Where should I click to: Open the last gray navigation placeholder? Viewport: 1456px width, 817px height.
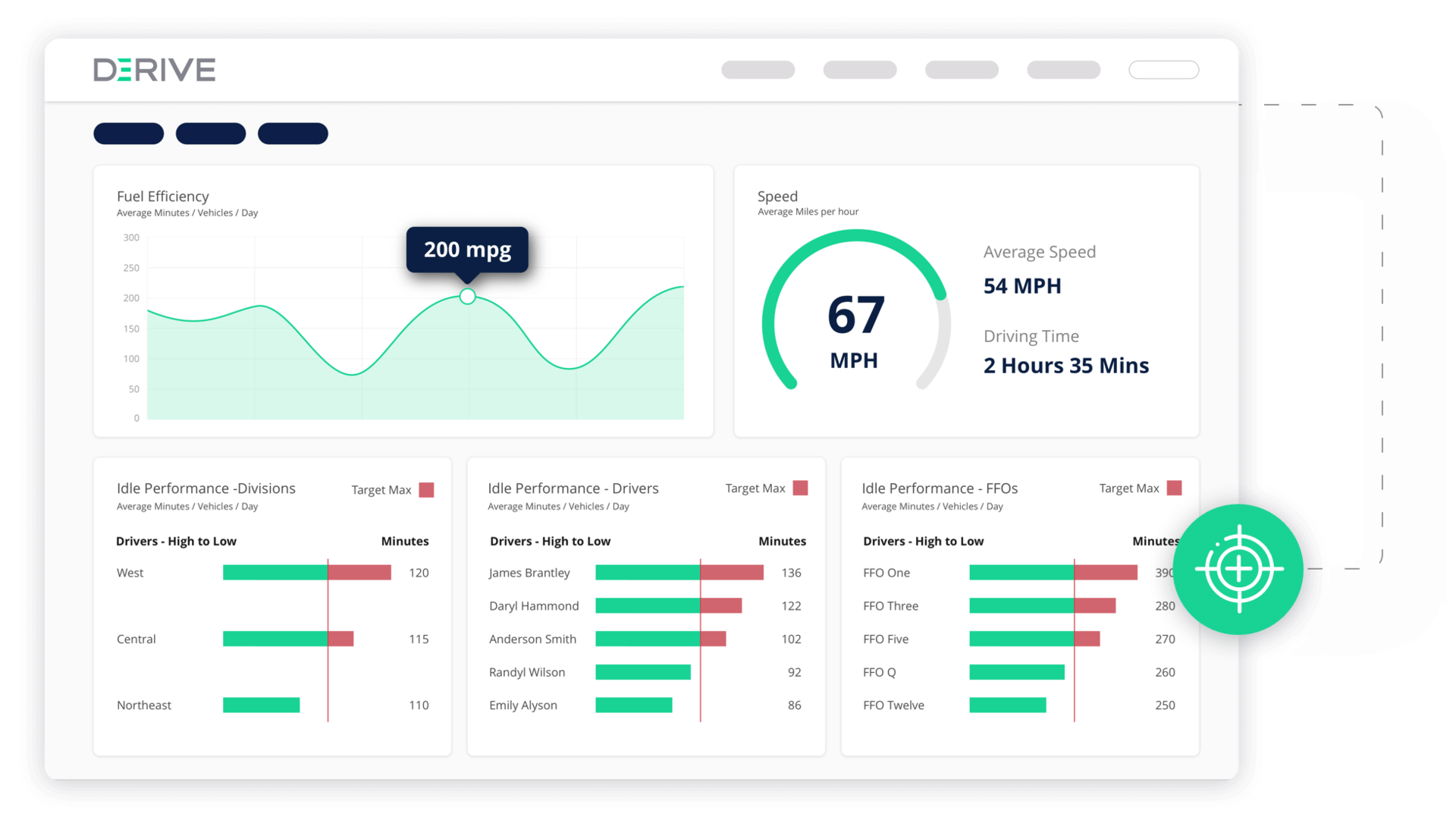tap(1063, 70)
